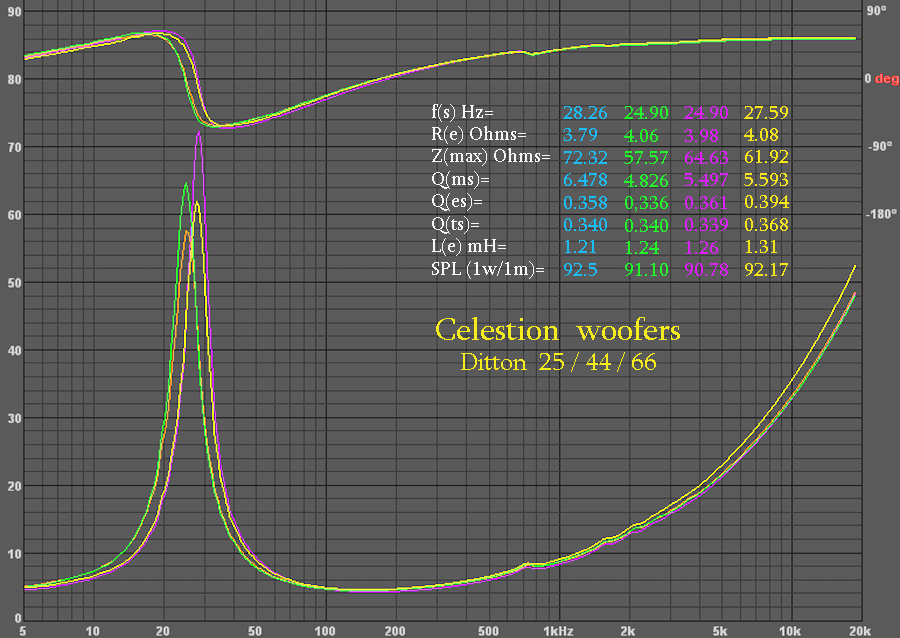Select Z(max) value 72.32

point(585,157)
